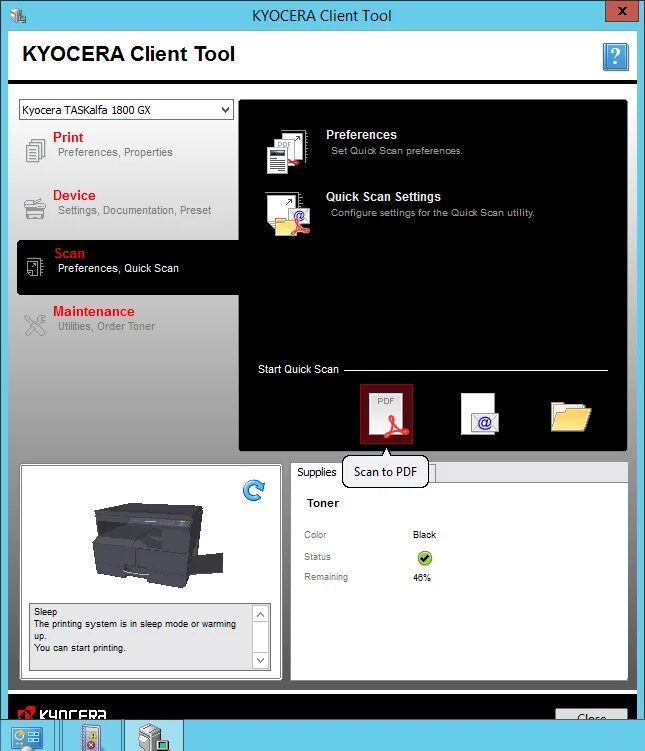Click 'Preferences, Properties' subtitle under Print
The height and width of the screenshot is (751, 645).
click(115, 152)
